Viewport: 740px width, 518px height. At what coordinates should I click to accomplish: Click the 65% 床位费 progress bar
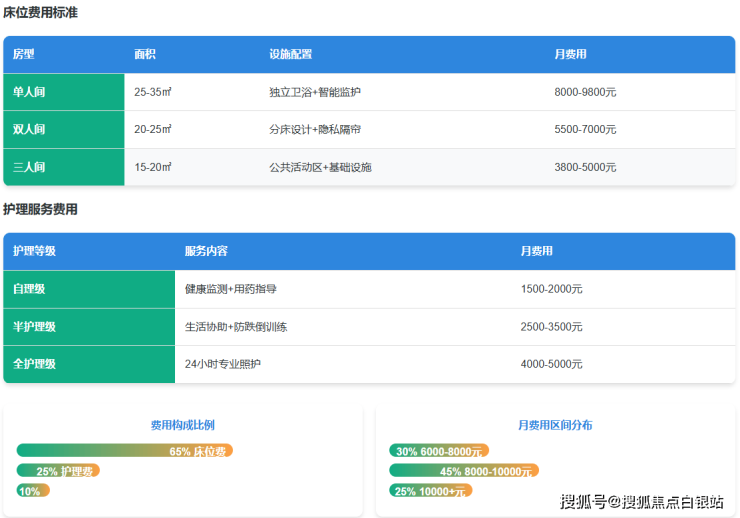[125, 451]
